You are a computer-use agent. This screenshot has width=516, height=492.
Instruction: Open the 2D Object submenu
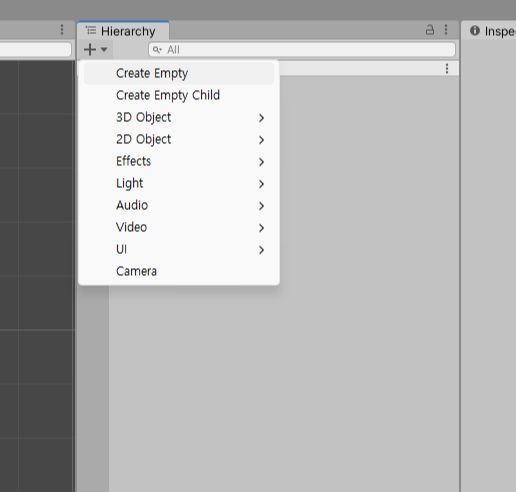tap(179, 139)
